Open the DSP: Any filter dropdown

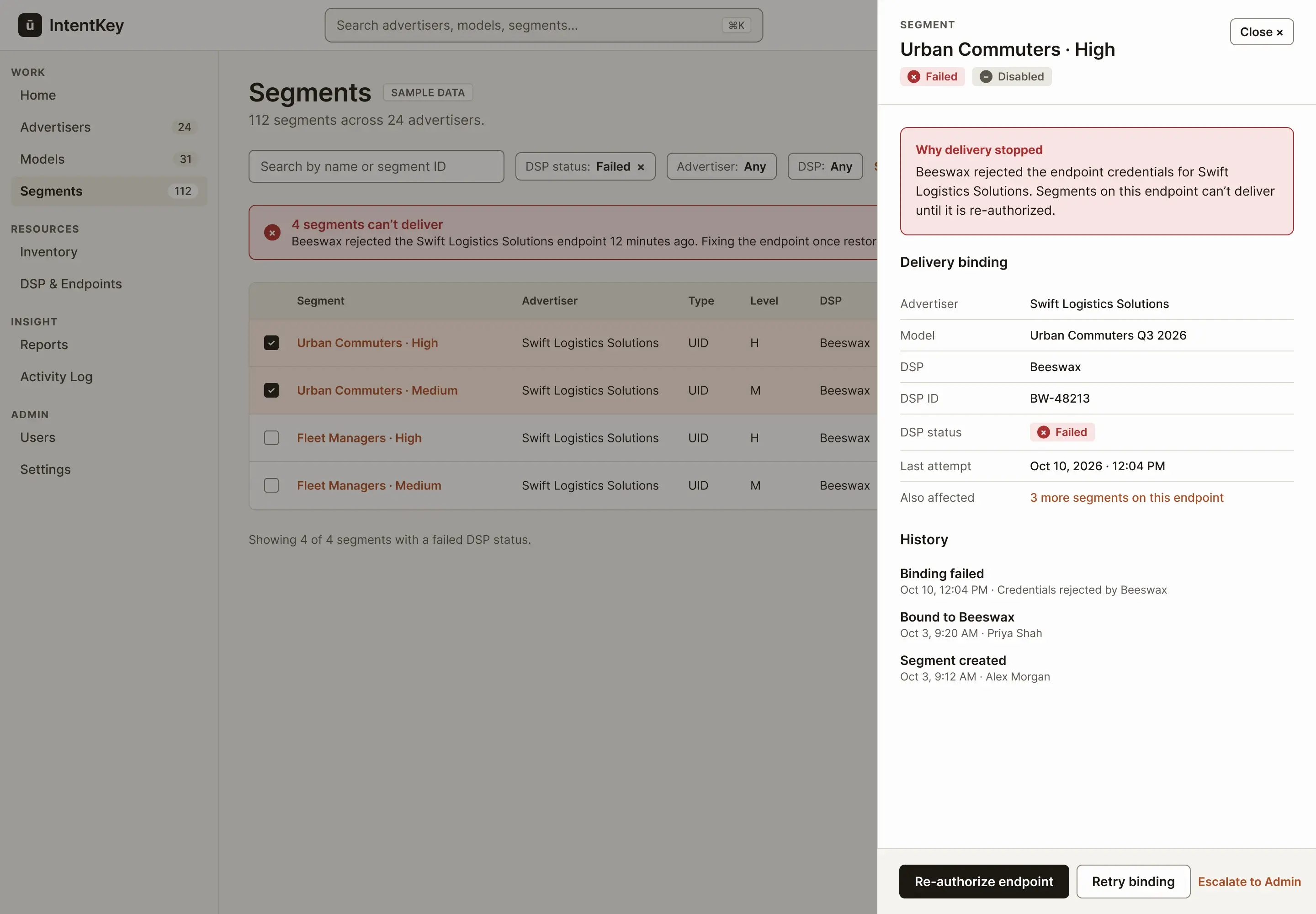click(825, 167)
